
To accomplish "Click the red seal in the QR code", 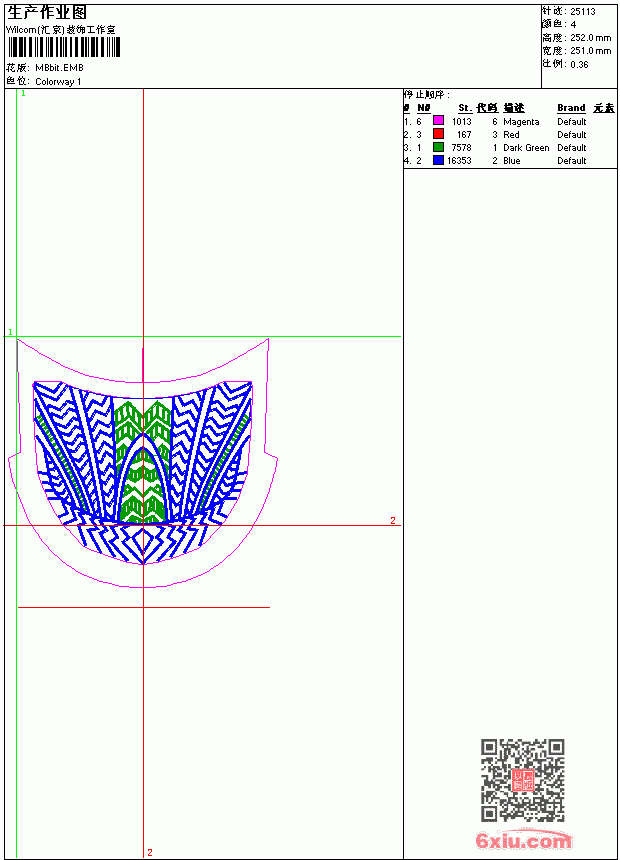I will (523, 780).
